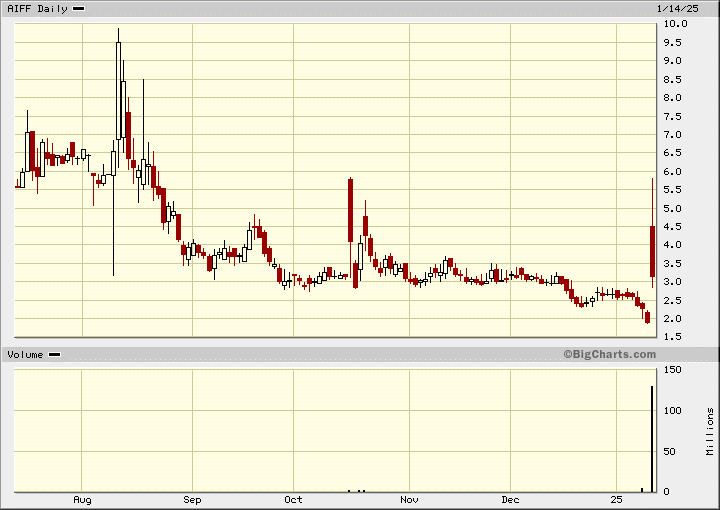
Task: Click the 2.0 price axis label
Action: coord(672,319)
